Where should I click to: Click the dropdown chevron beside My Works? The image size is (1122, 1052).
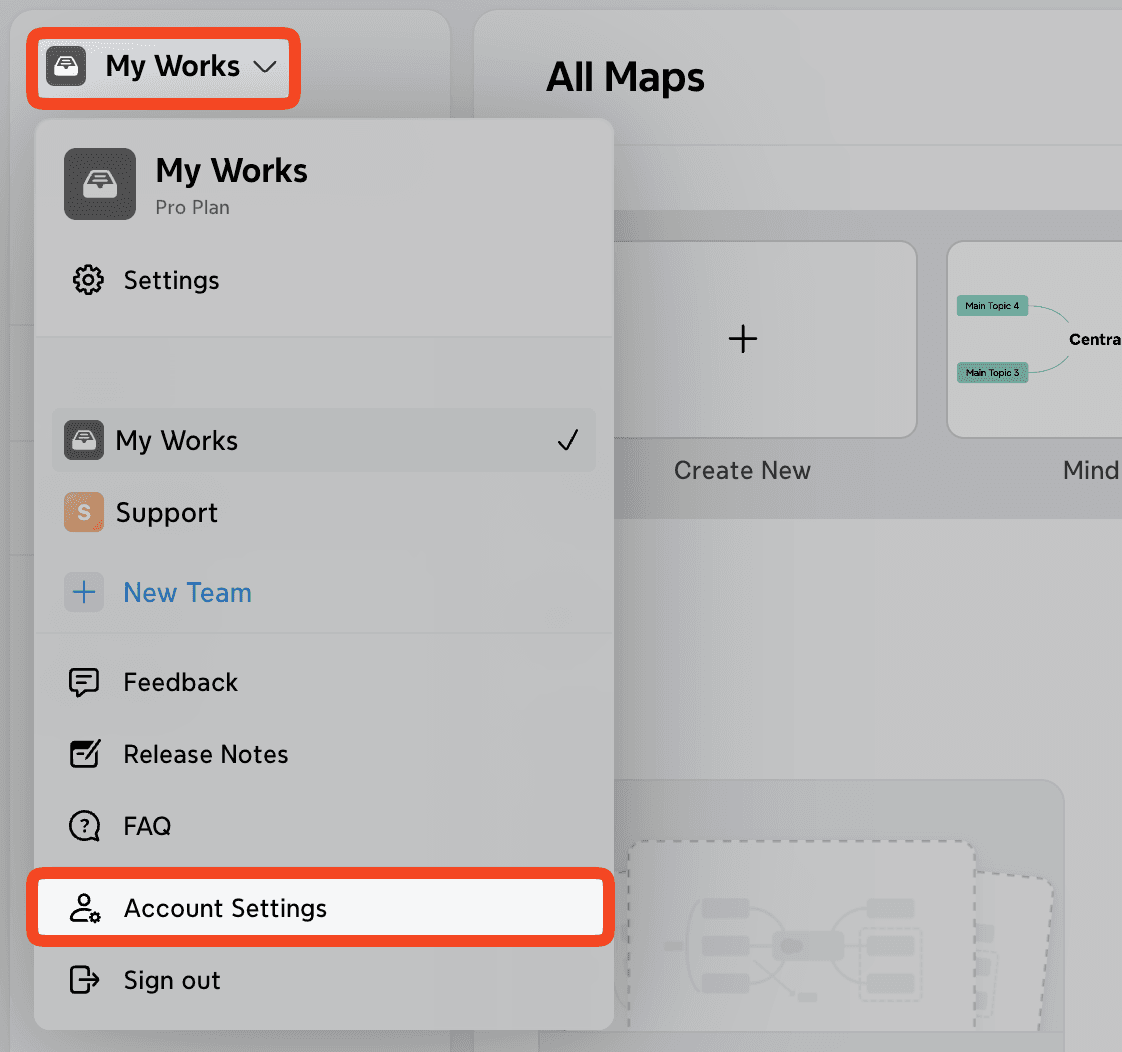coord(265,67)
